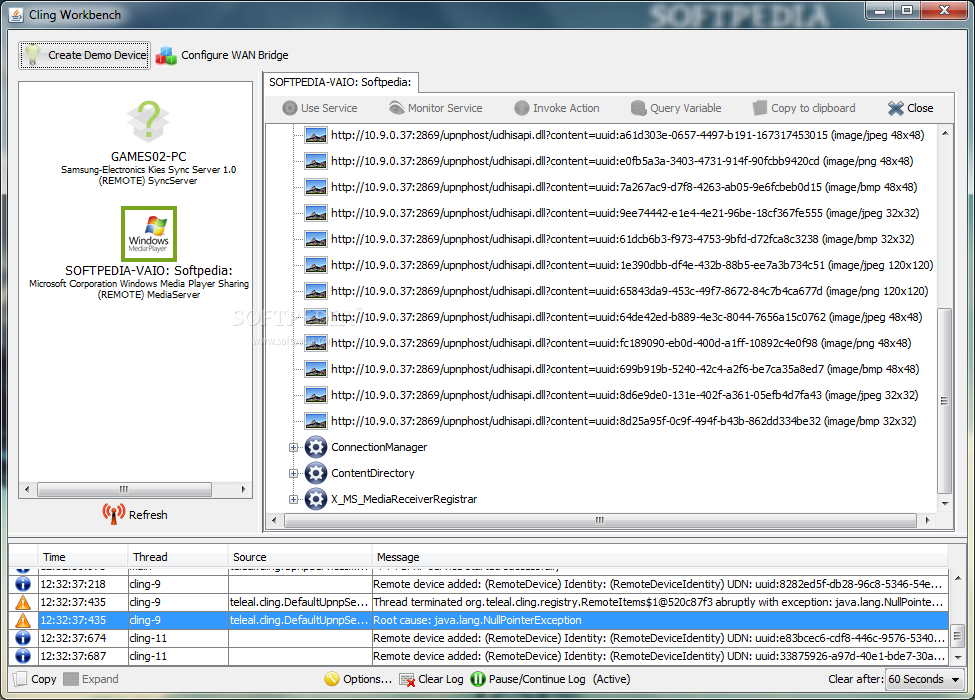
Task: Sort log by Source column header
Action: click(300, 557)
